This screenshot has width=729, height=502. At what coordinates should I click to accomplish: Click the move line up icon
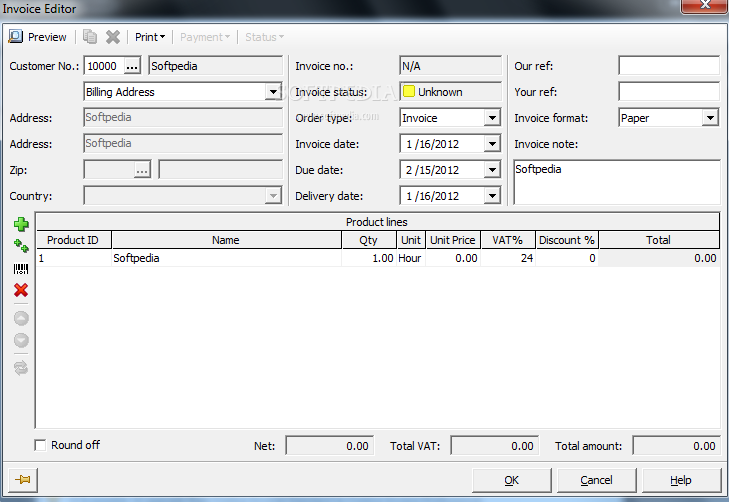click(21, 318)
